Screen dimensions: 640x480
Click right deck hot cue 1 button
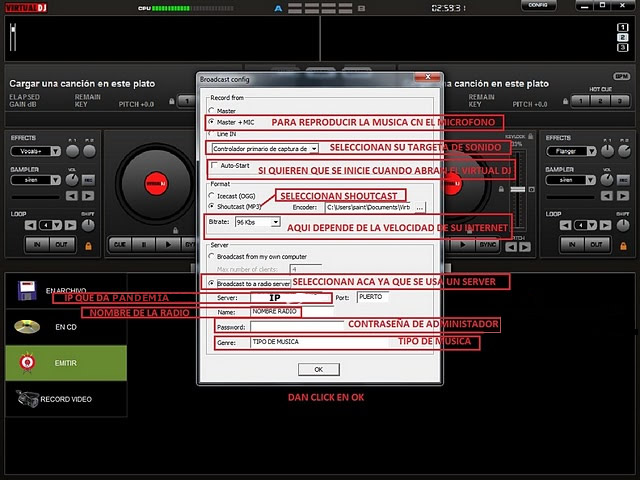(581, 100)
